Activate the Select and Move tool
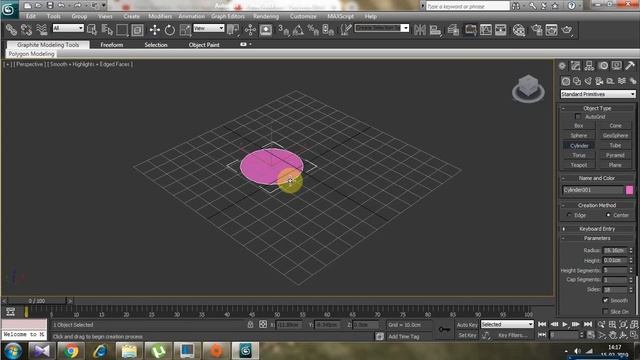 [154, 30]
